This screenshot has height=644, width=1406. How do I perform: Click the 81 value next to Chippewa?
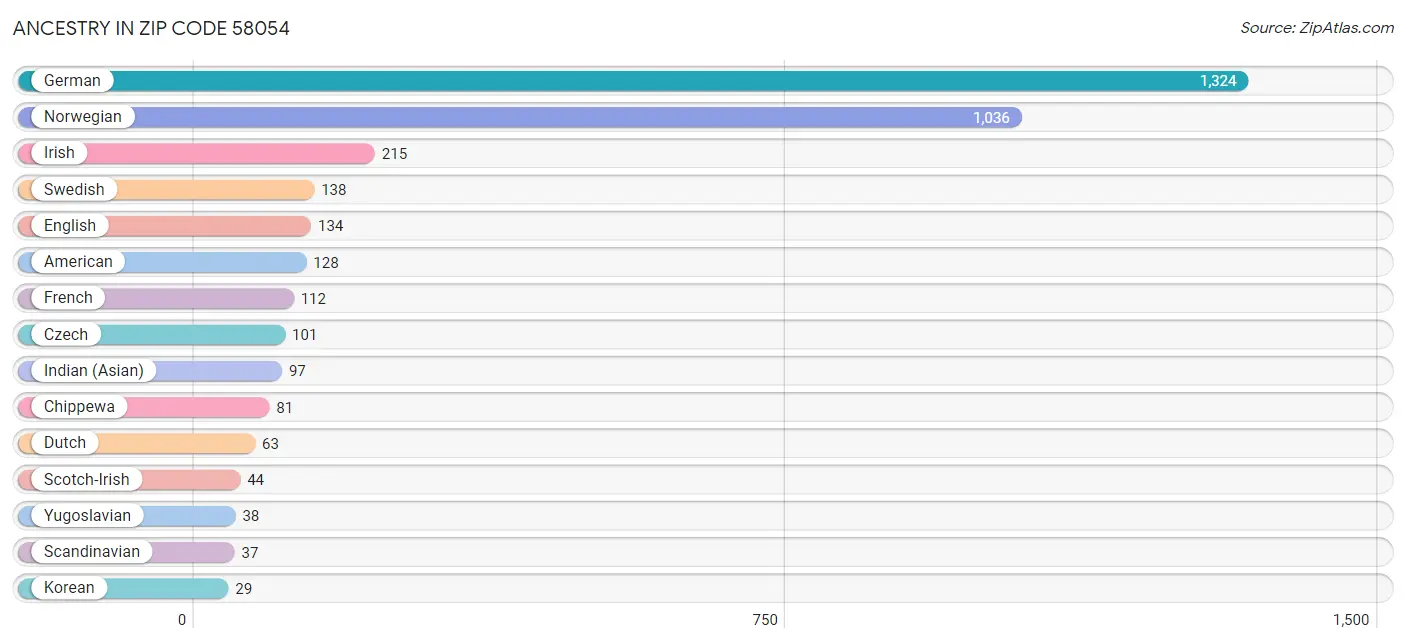coord(285,408)
